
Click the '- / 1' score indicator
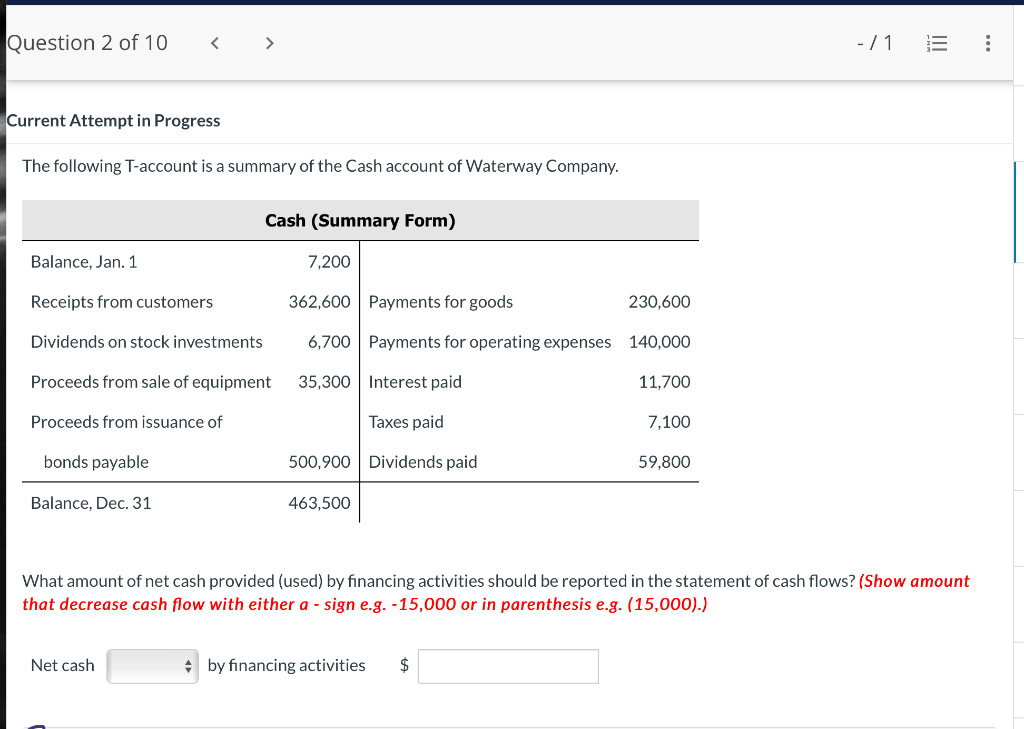874,43
